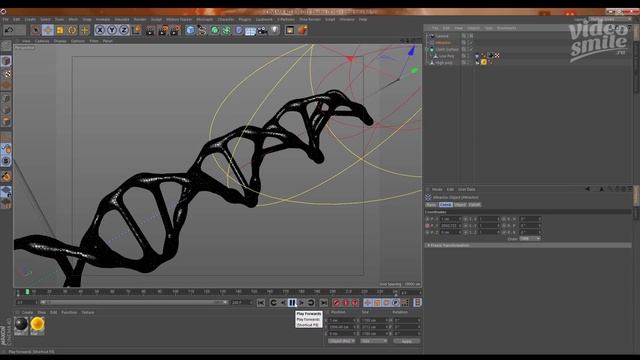640x360 pixels.
Task: Click the red P.Y keyframe dot
Action: (427, 225)
